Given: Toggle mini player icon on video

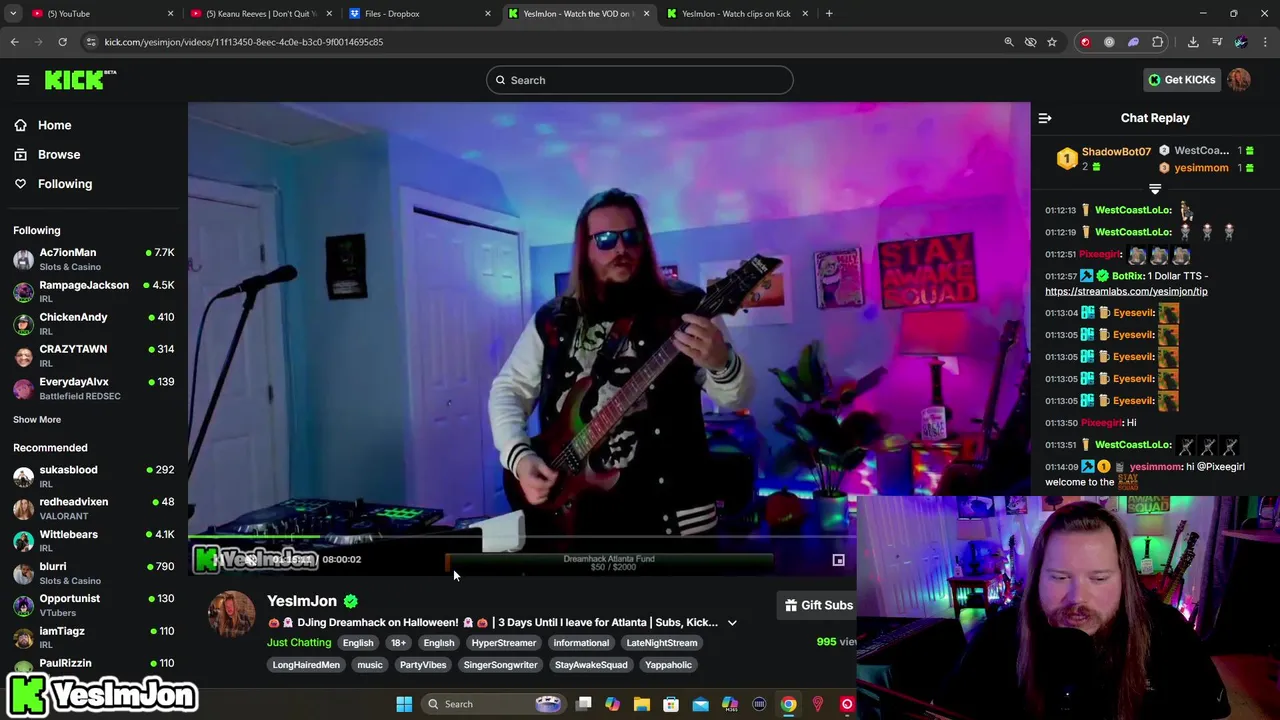Looking at the screenshot, I should (x=838, y=560).
